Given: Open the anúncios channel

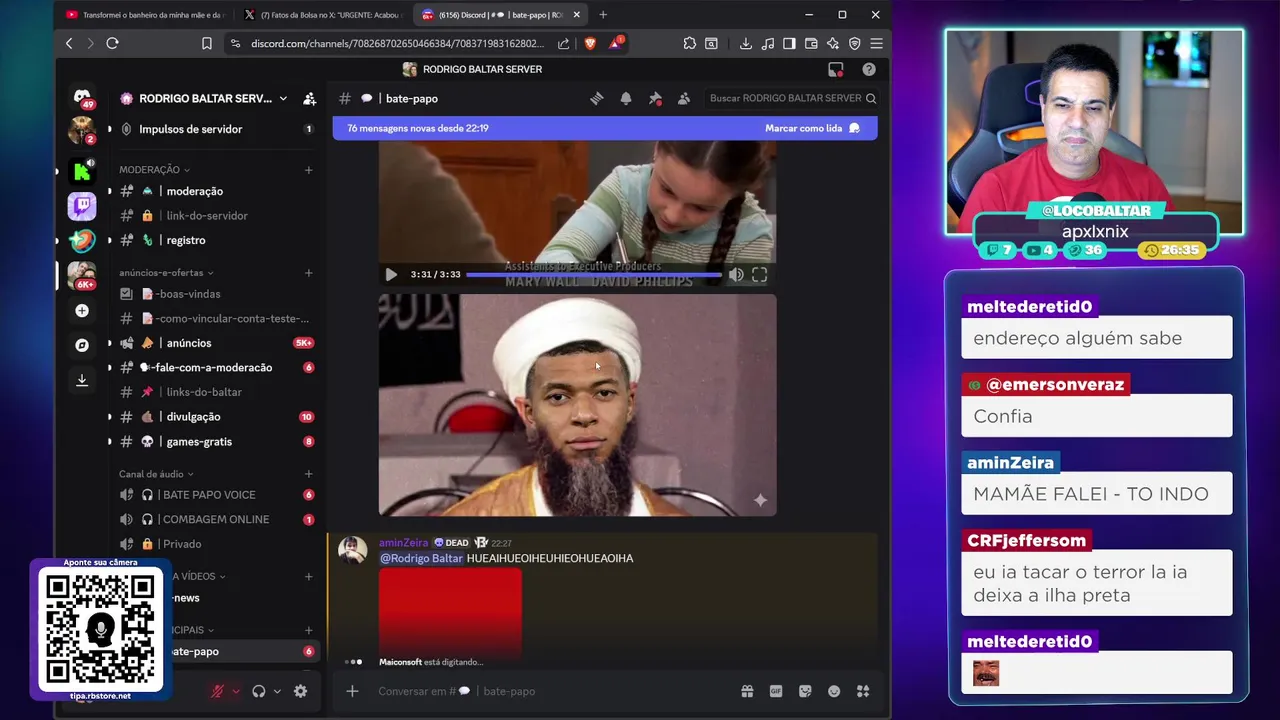Looking at the screenshot, I should tap(216, 343).
